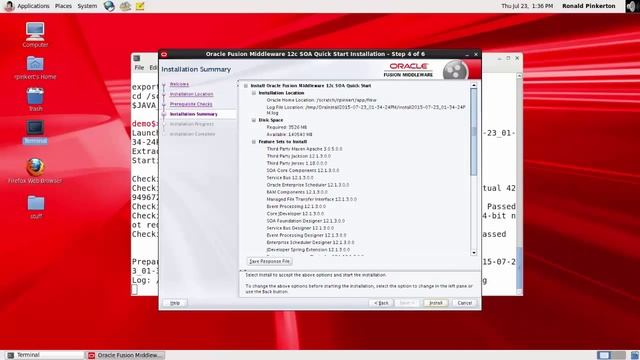Click the Help button
The height and width of the screenshot is (360, 640).
click(175, 303)
